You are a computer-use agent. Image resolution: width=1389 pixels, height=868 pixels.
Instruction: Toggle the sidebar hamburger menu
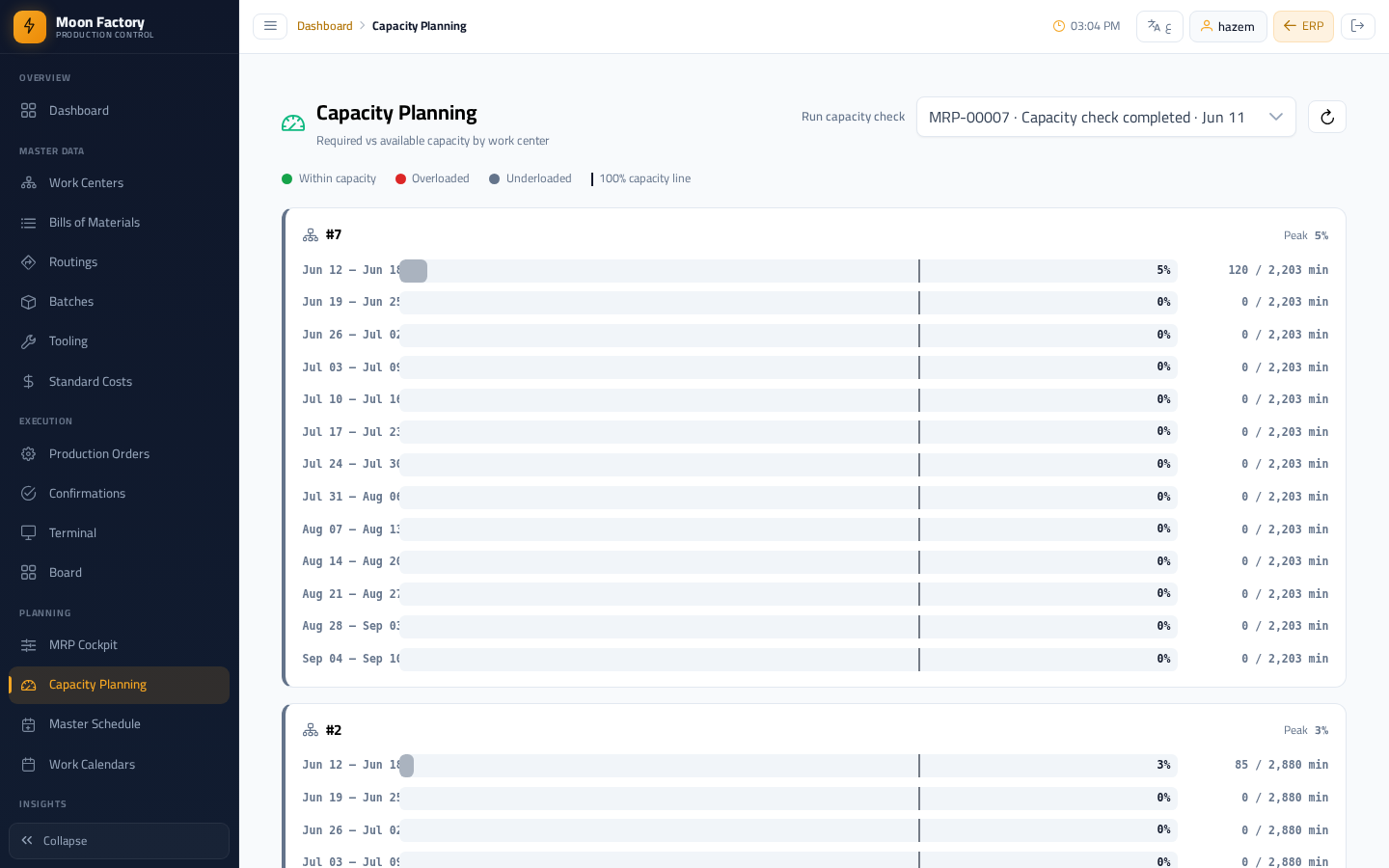coord(270,26)
